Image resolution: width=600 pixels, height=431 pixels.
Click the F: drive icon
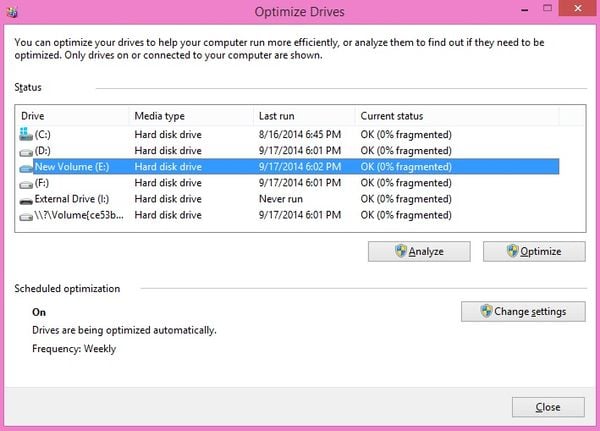[x=26, y=184]
